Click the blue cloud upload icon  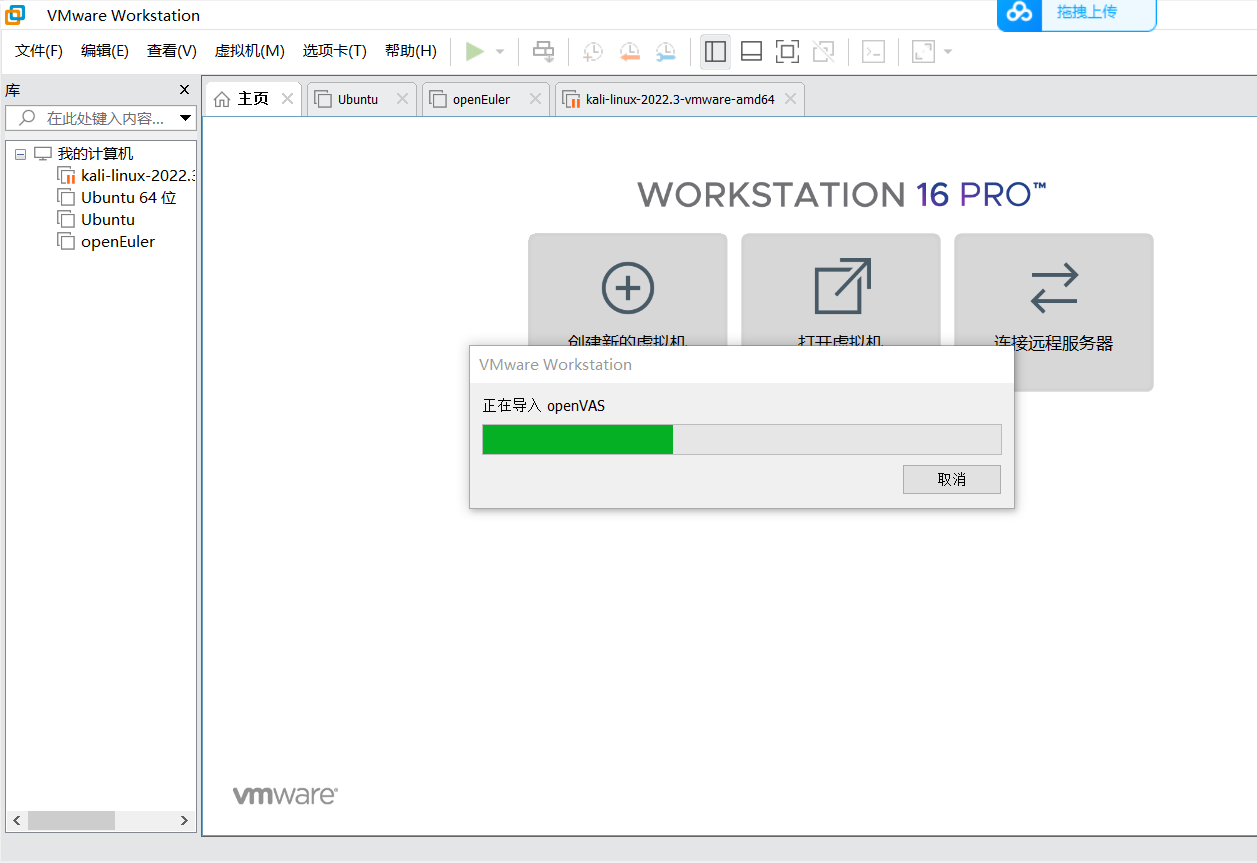[x=1018, y=12]
